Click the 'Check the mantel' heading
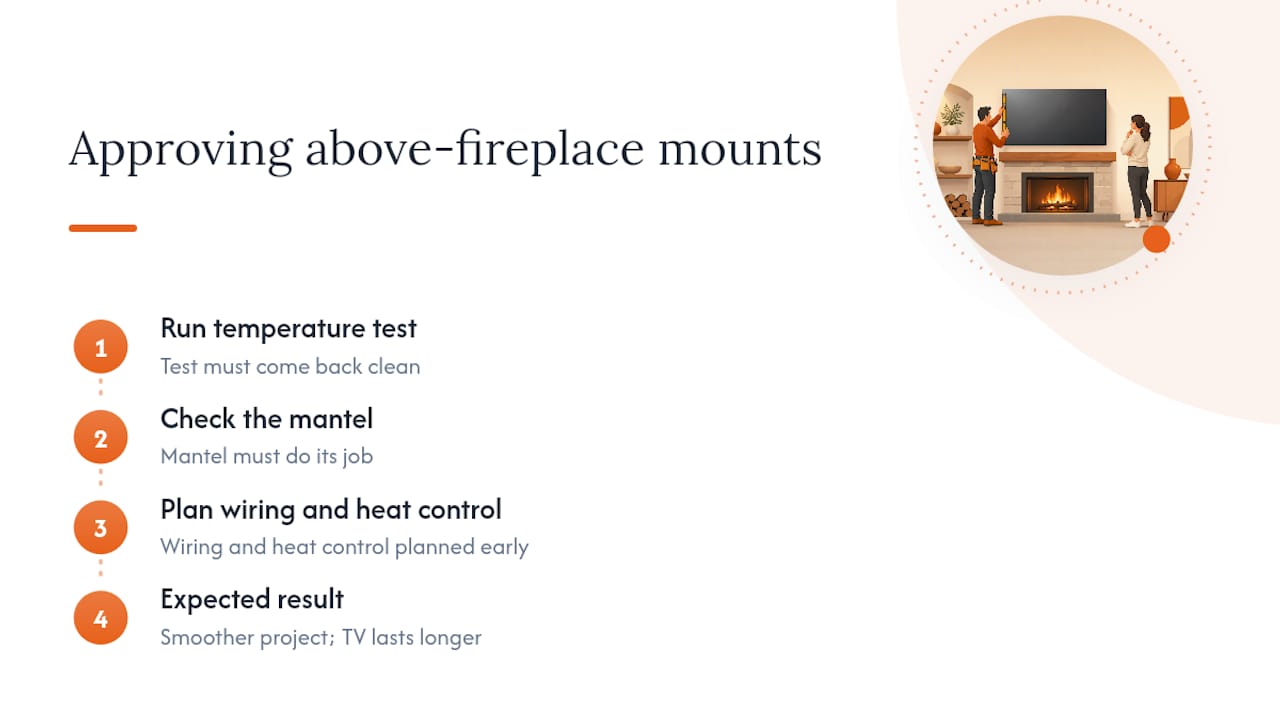 coord(266,418)
